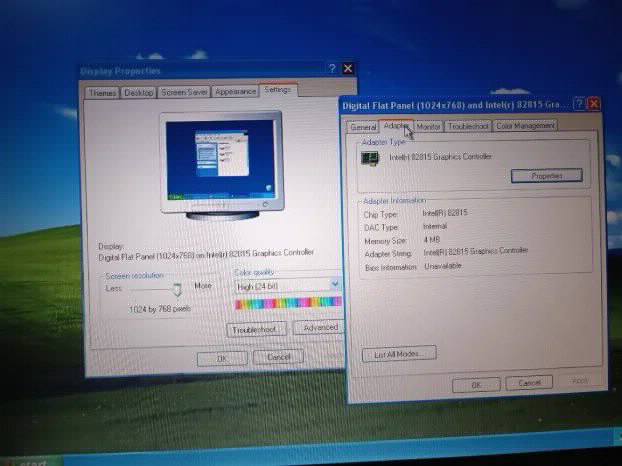622x466 pixels.
Task: Click the Adapter String value text
Action: 476,251
